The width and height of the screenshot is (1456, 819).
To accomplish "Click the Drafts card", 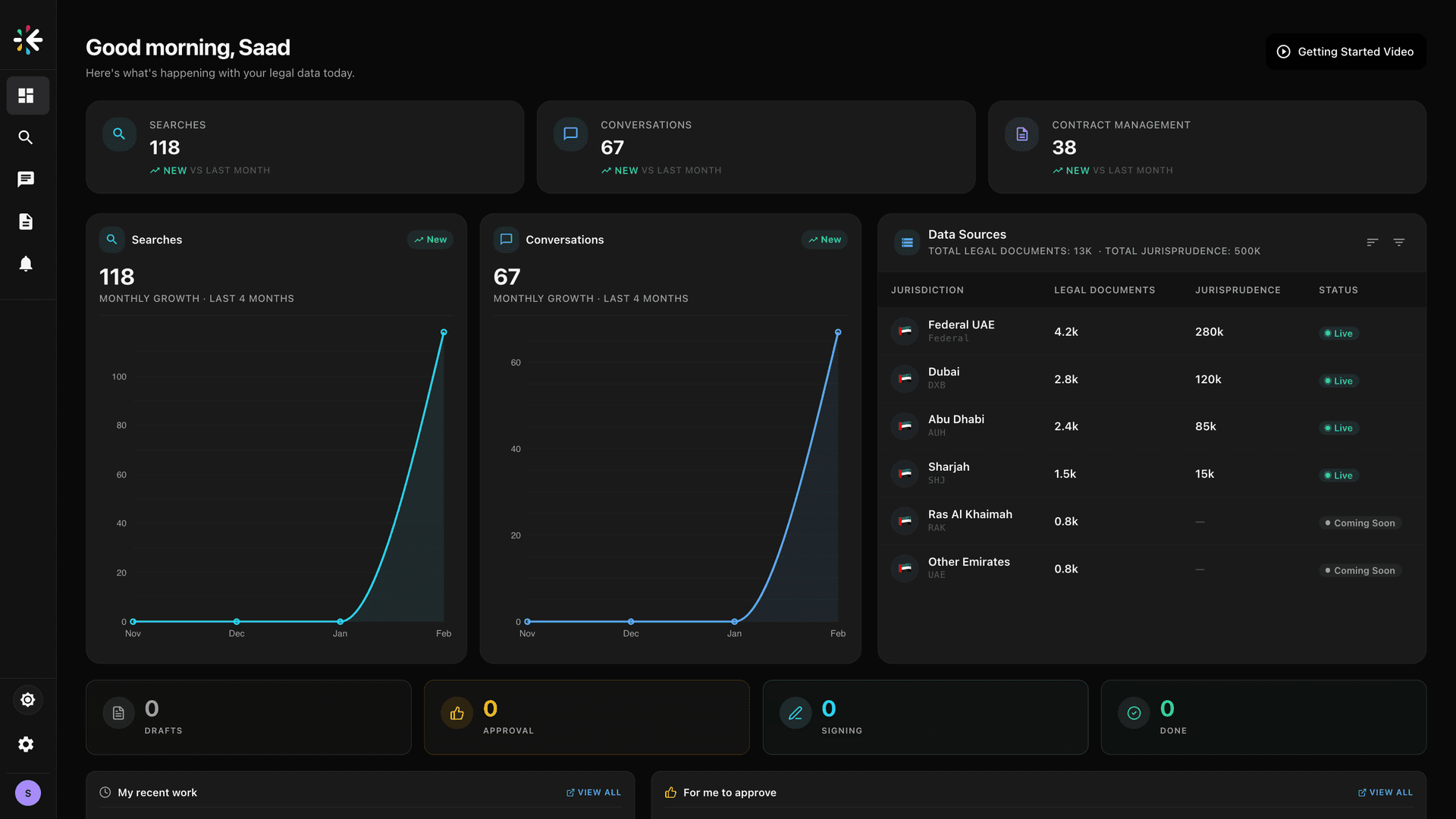I will point(248,717).
